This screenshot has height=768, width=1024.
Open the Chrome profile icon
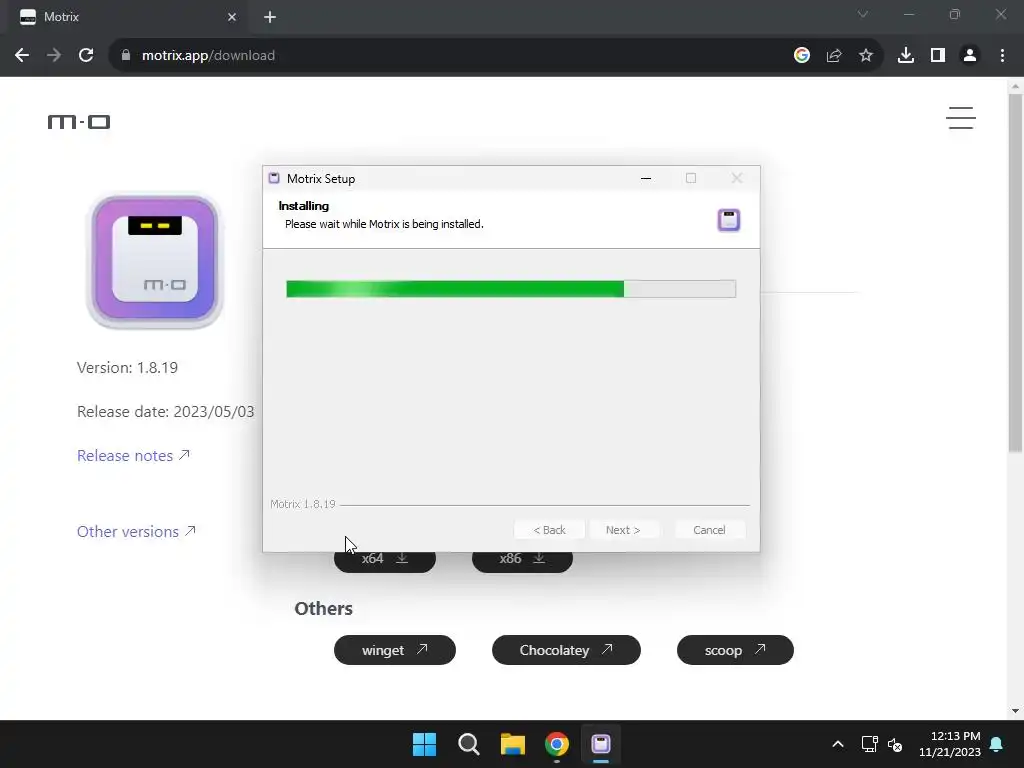pyautogui.click(x=970, y=56)
